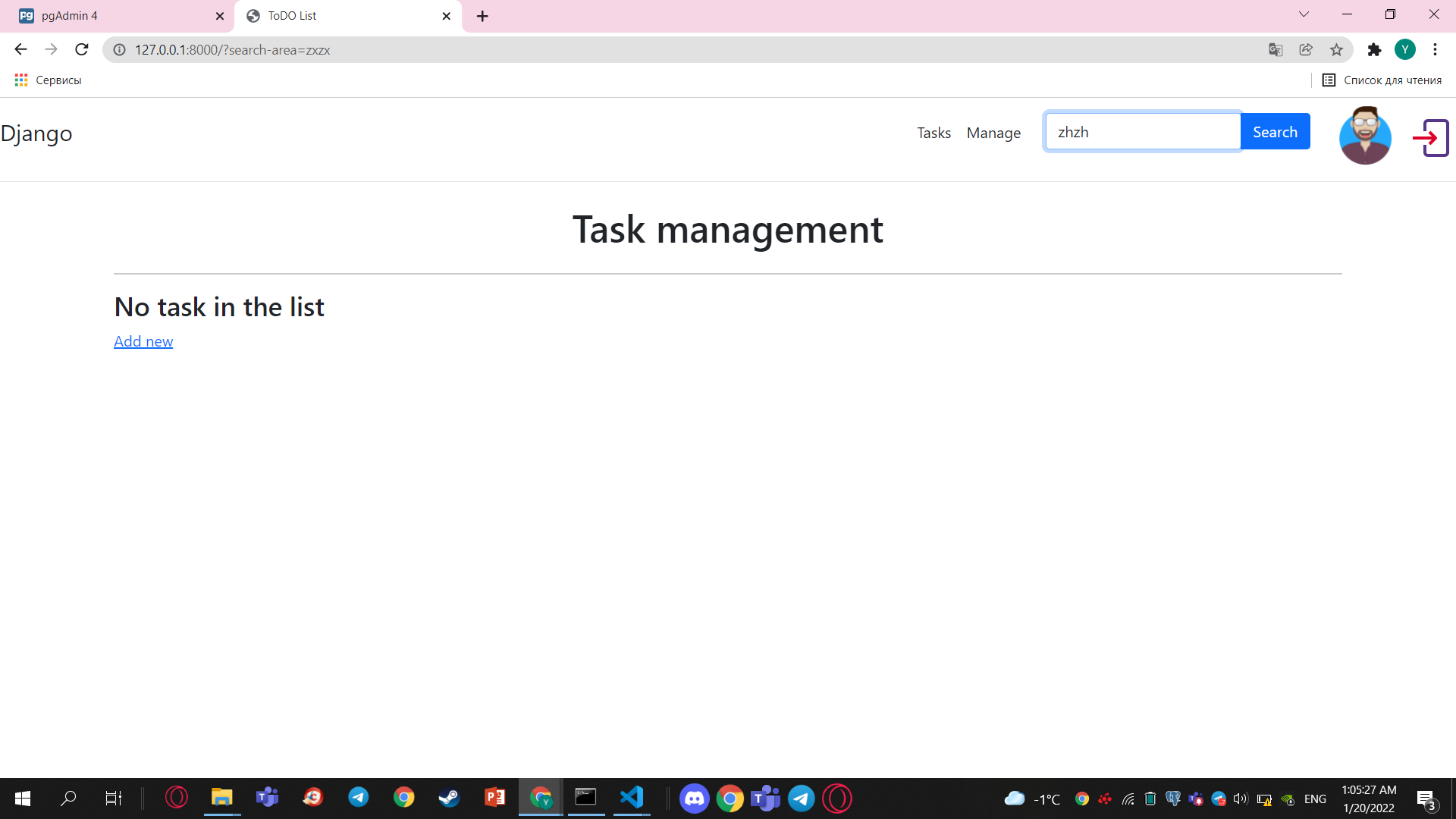
Task: Open the Tasks nav link
Action: pos(934,133)
